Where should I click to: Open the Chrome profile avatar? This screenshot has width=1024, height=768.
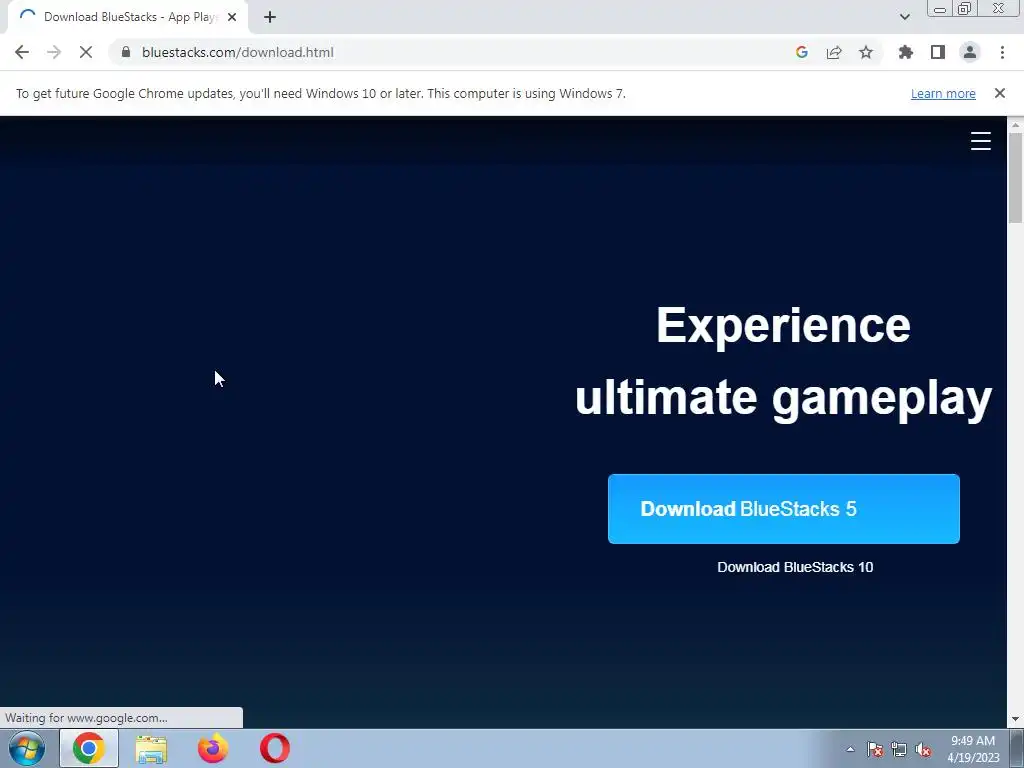[970, 52]
